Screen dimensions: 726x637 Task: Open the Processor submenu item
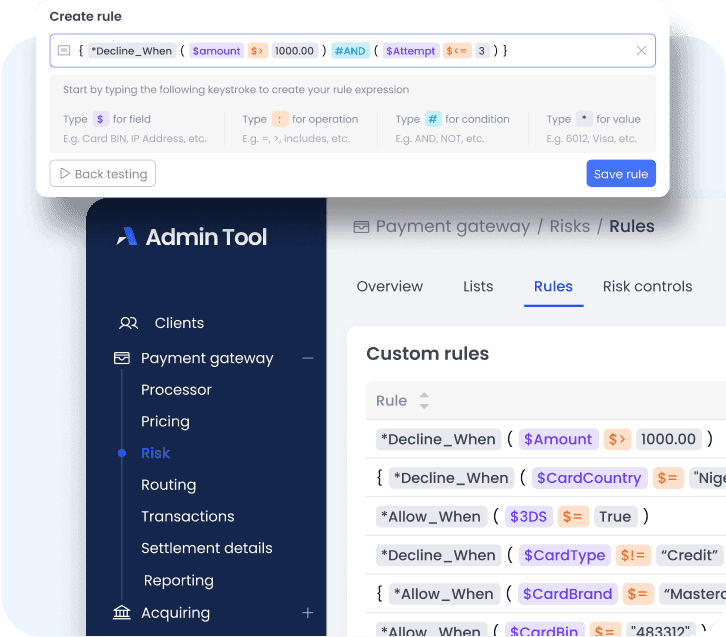tap(176, 390)
